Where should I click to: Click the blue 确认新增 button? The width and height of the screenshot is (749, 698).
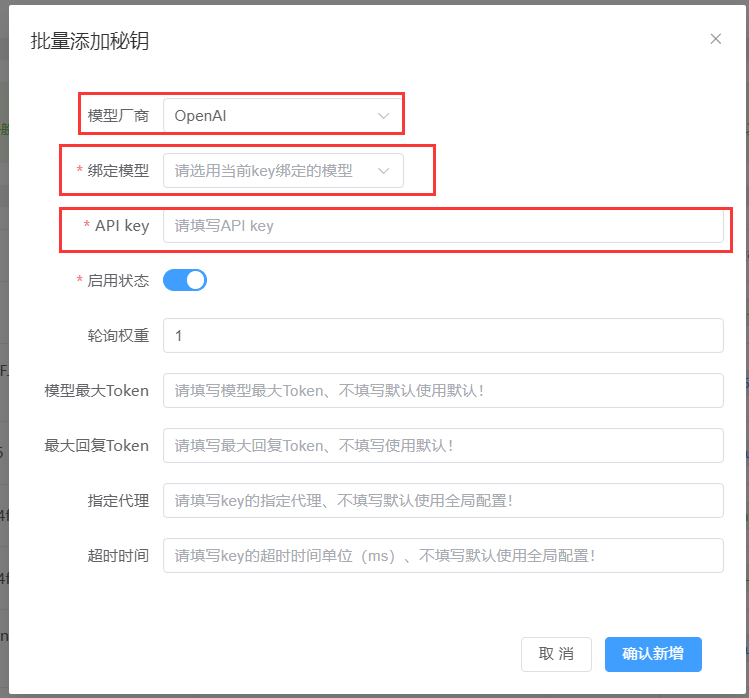coord(652,654)
